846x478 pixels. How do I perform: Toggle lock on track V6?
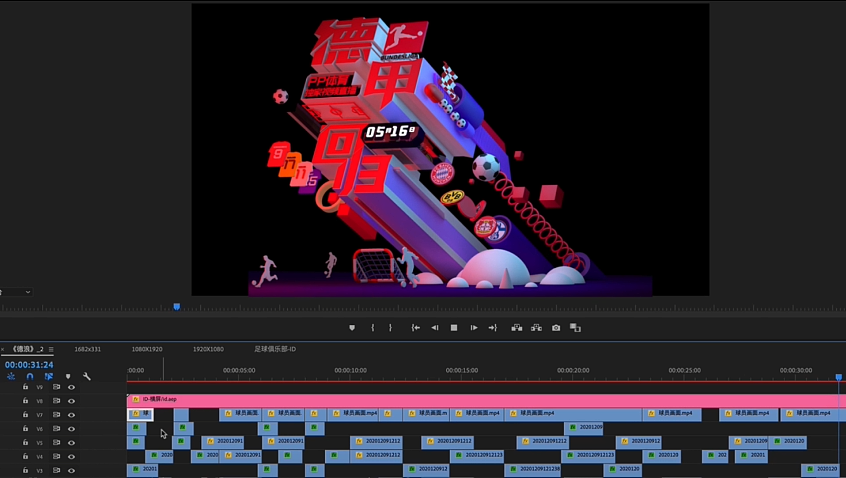point(25,428)
